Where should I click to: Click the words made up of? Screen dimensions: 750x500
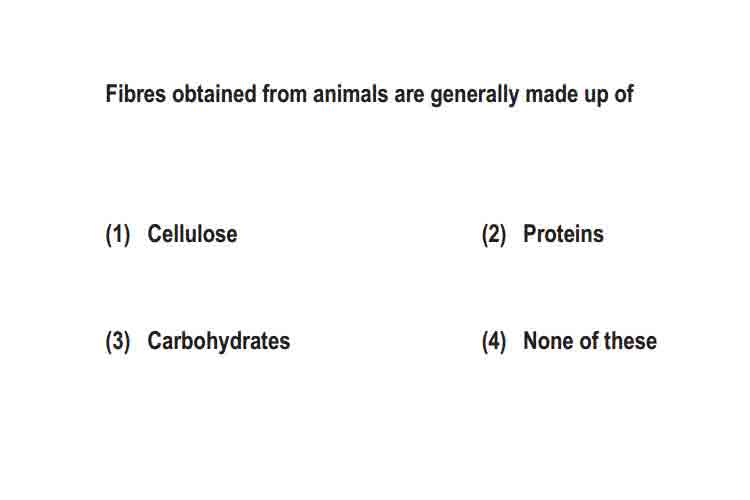coord(580,94)
